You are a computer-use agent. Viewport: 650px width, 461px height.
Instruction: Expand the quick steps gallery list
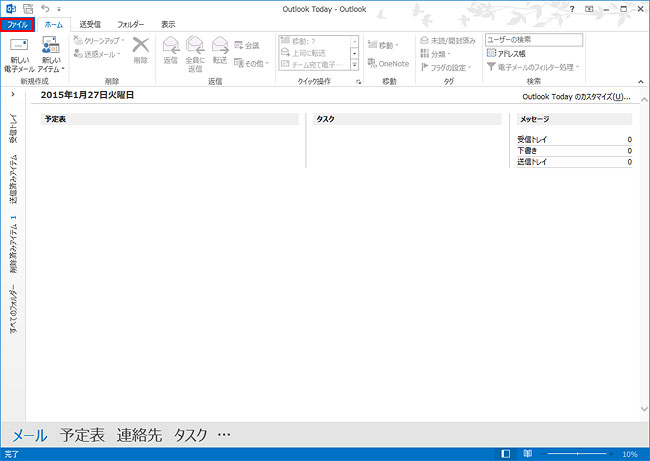click(x=354, y=65)
